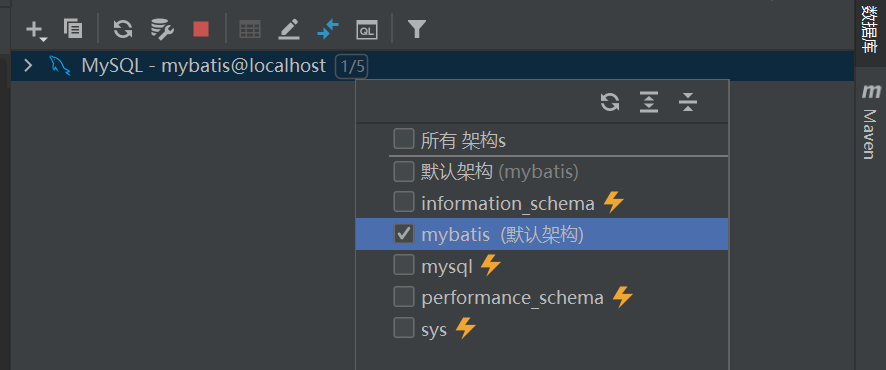Open the 1/5 schema selector badge
Screen dimensions: 886x370
(x=351, y=67)
